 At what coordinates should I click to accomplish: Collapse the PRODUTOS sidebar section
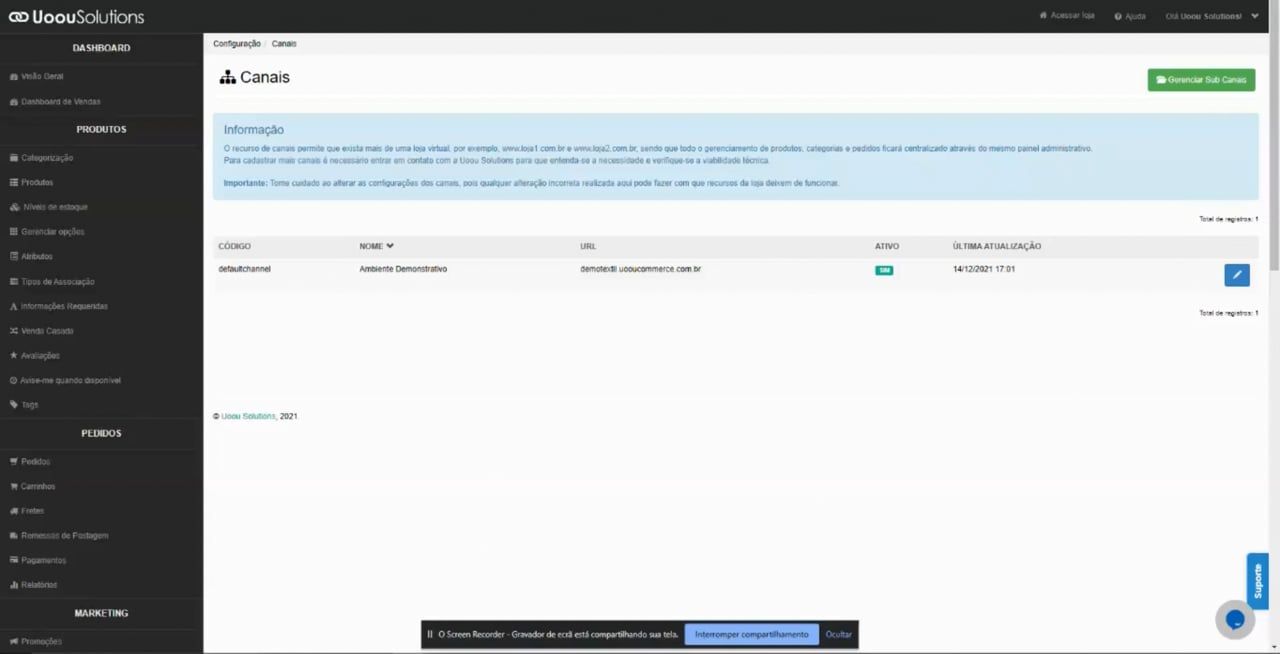click(x=100, y=129)
